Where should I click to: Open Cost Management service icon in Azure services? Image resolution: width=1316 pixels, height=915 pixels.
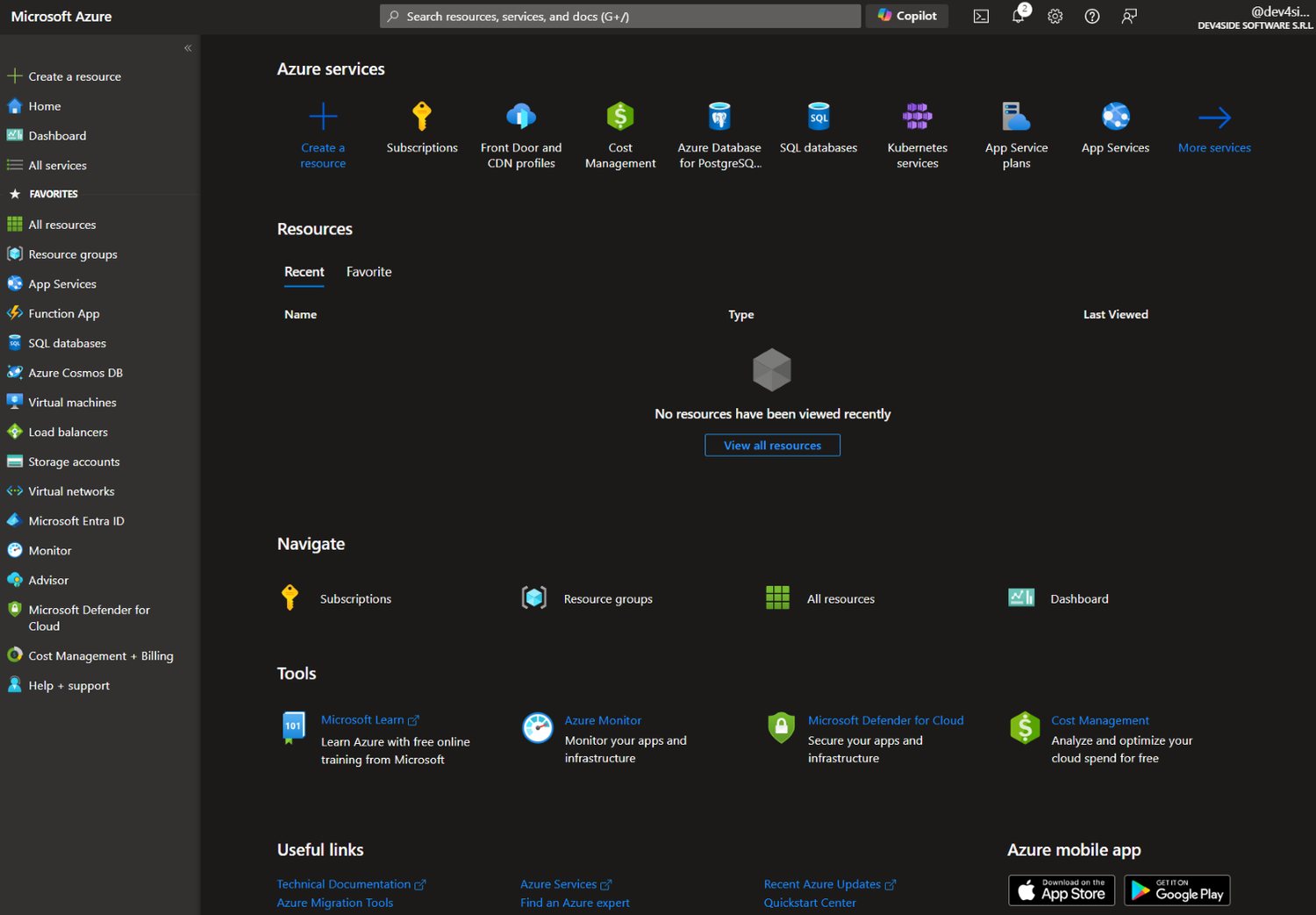point(620,116)
